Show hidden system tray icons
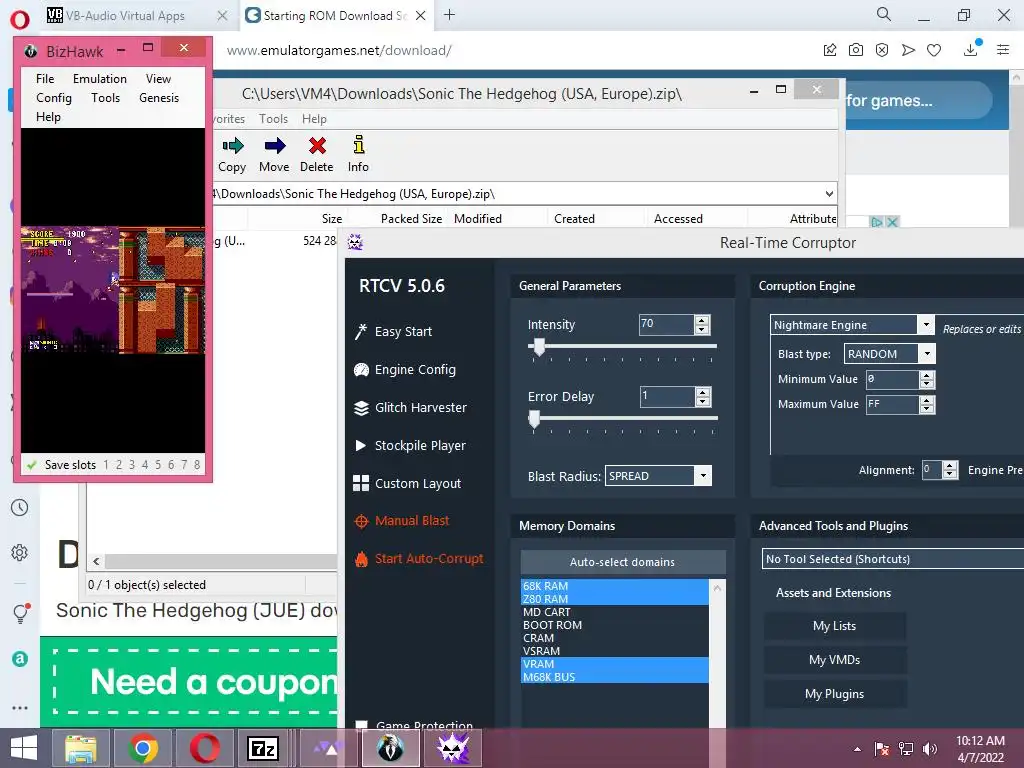Image resolution: width=1024 pixels, height=768 pixels. pyautogui.click(x=857, y=749)
